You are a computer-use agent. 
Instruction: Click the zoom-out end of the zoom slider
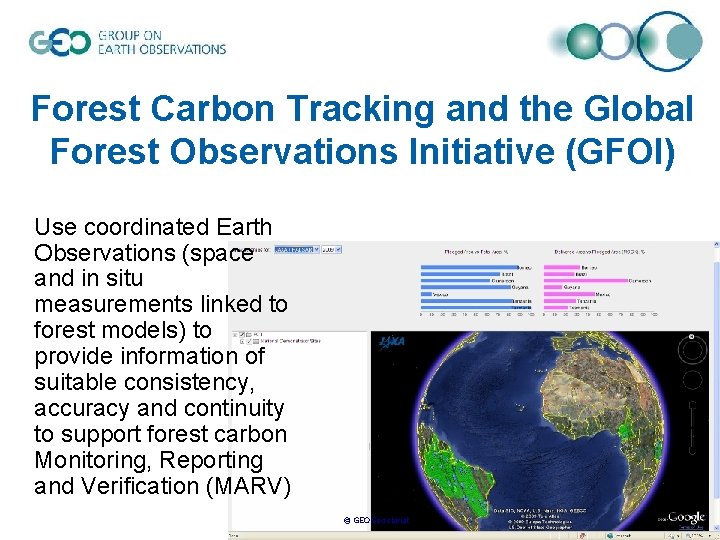click(692, 453)
